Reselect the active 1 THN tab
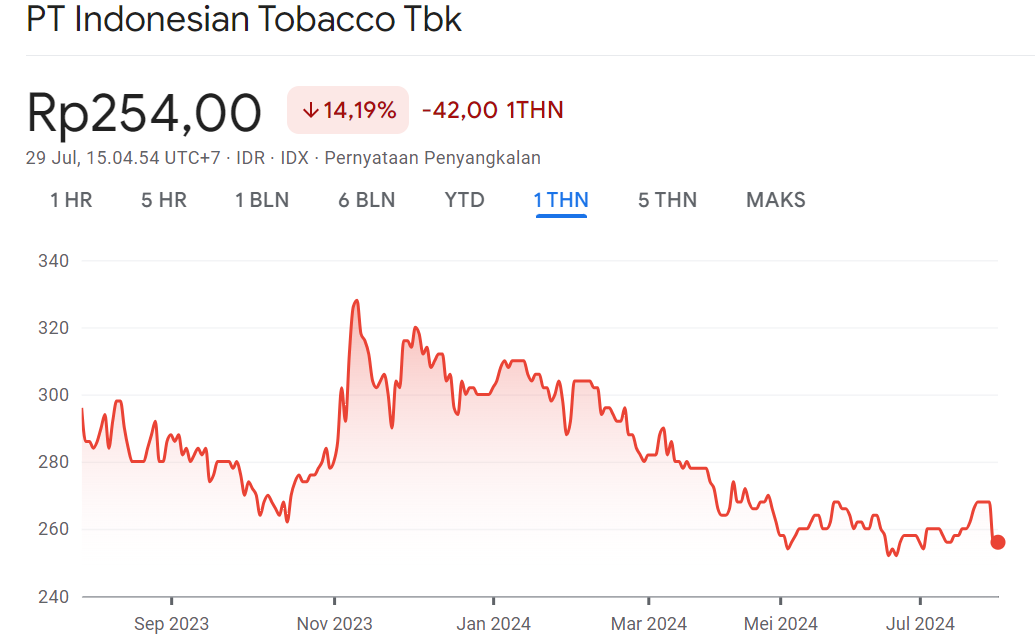The height and width of the screenshot is (644, 1035). [x=560, y=199]
